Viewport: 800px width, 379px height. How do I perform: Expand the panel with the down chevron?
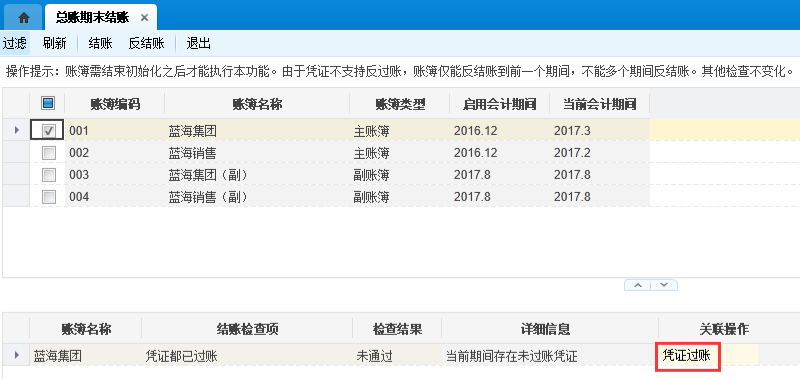click(663, 285)
